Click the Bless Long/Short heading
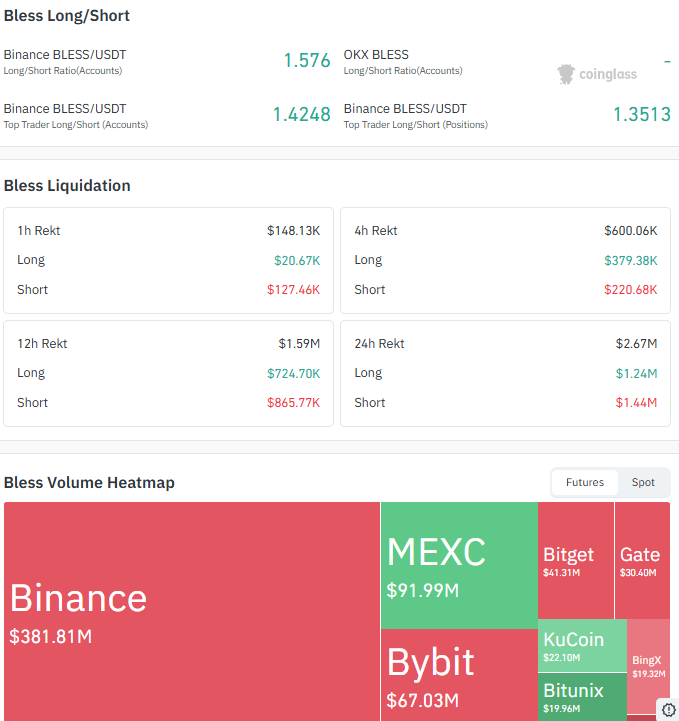 click(x=67, y=16)
